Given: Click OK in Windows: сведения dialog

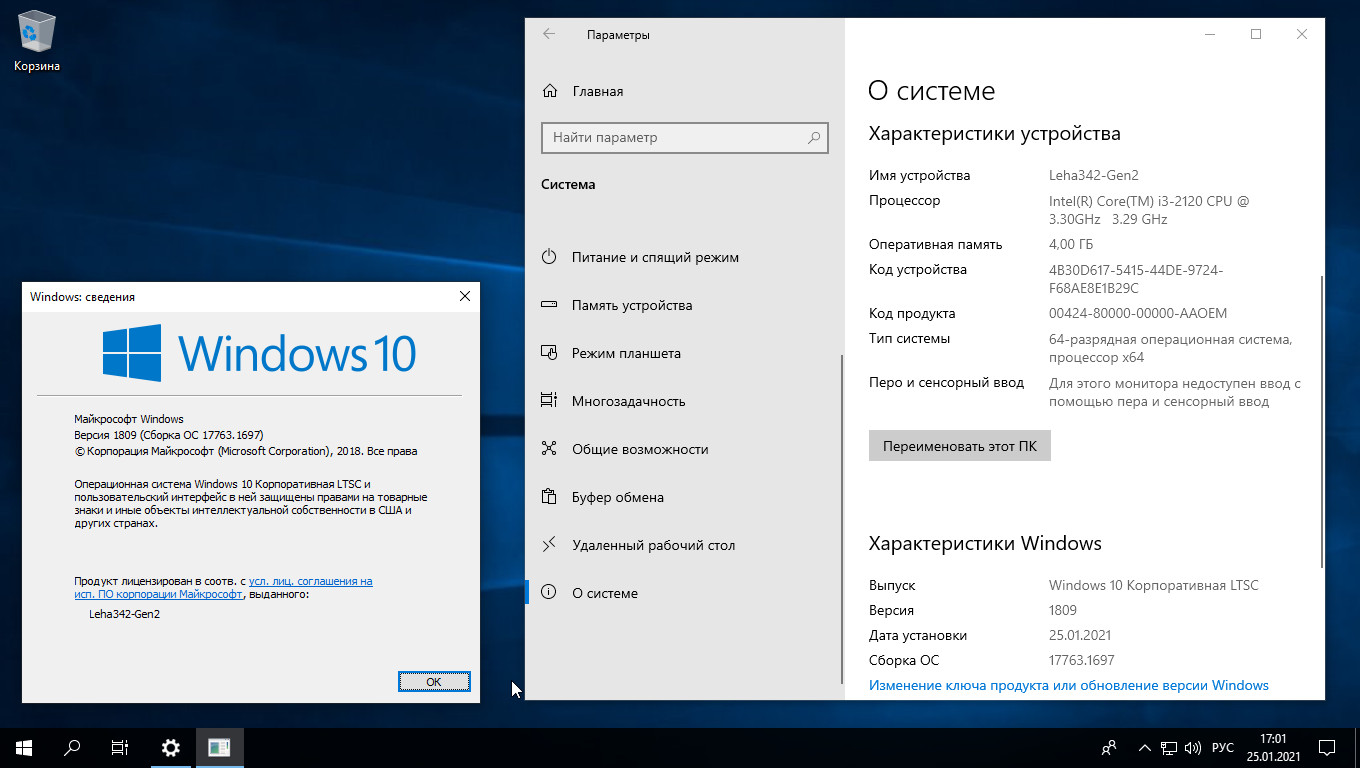Looking at the screenshot, I should pos(434,681).
